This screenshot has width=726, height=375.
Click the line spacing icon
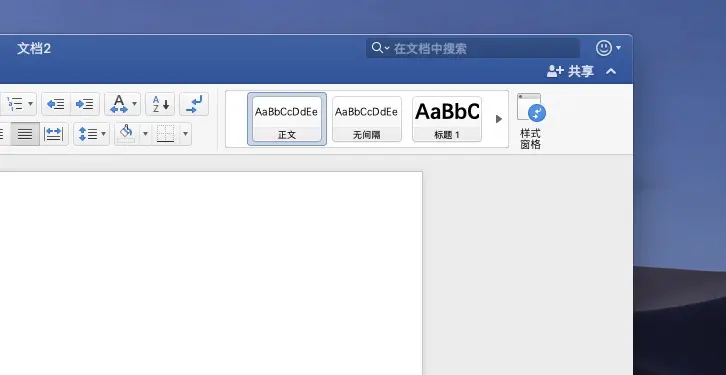[87, 134]
